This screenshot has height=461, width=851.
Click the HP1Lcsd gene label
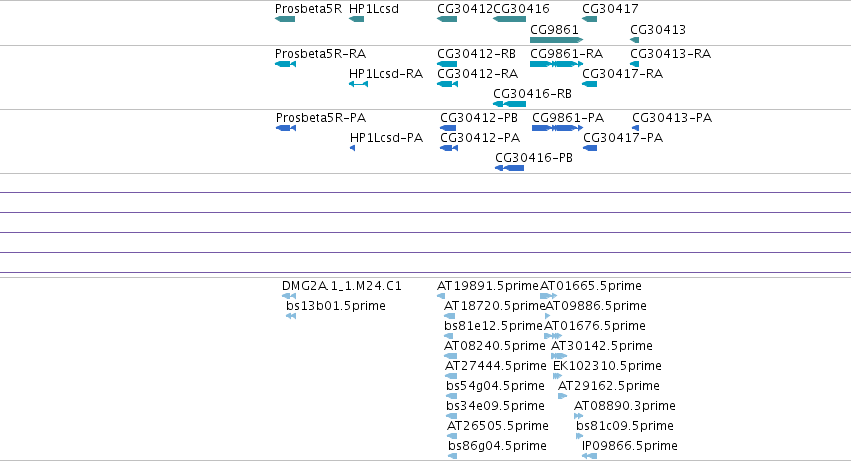(374, 9)
